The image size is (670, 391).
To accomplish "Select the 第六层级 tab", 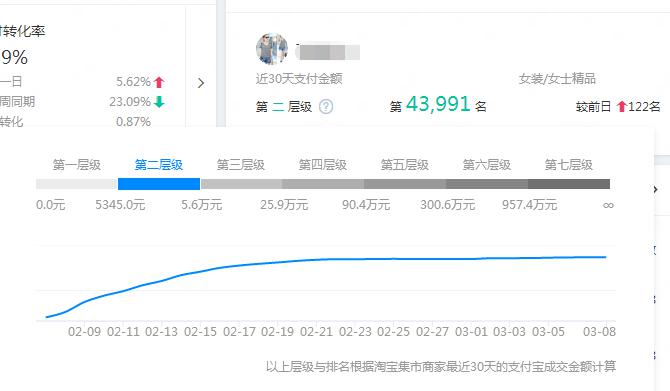I will click(487, 165).
